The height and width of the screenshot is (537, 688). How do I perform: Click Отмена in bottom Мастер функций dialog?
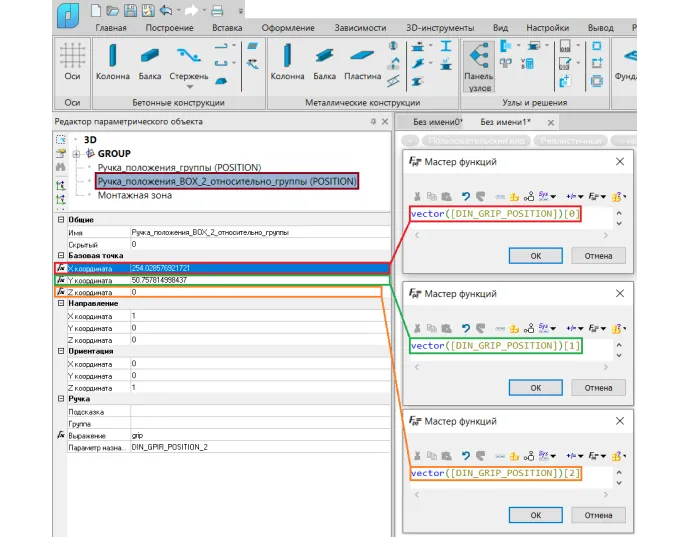point(598,515)
